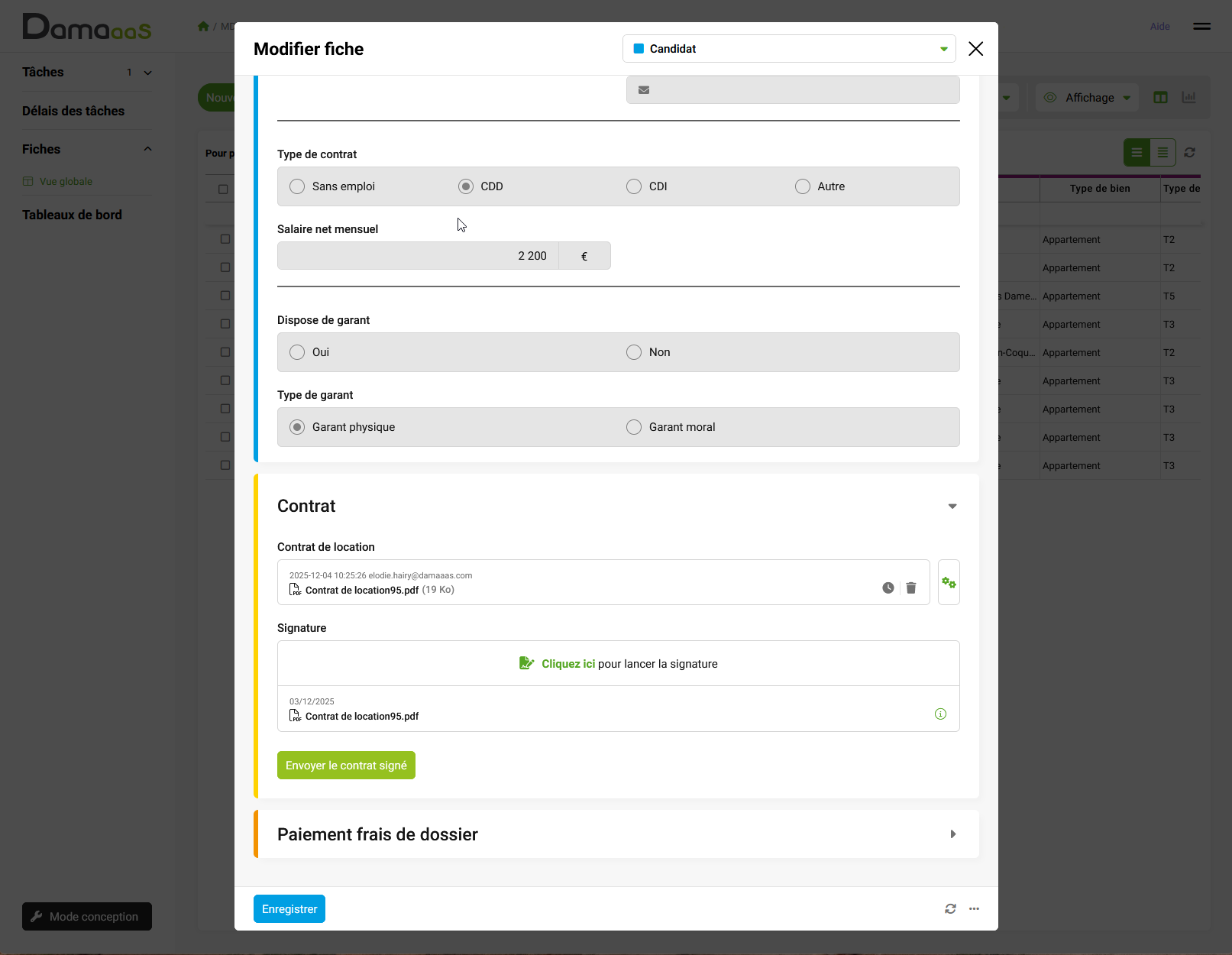Click the history clock icon for contract file
The image size is (1232, 955).
[x=888, y=588]
